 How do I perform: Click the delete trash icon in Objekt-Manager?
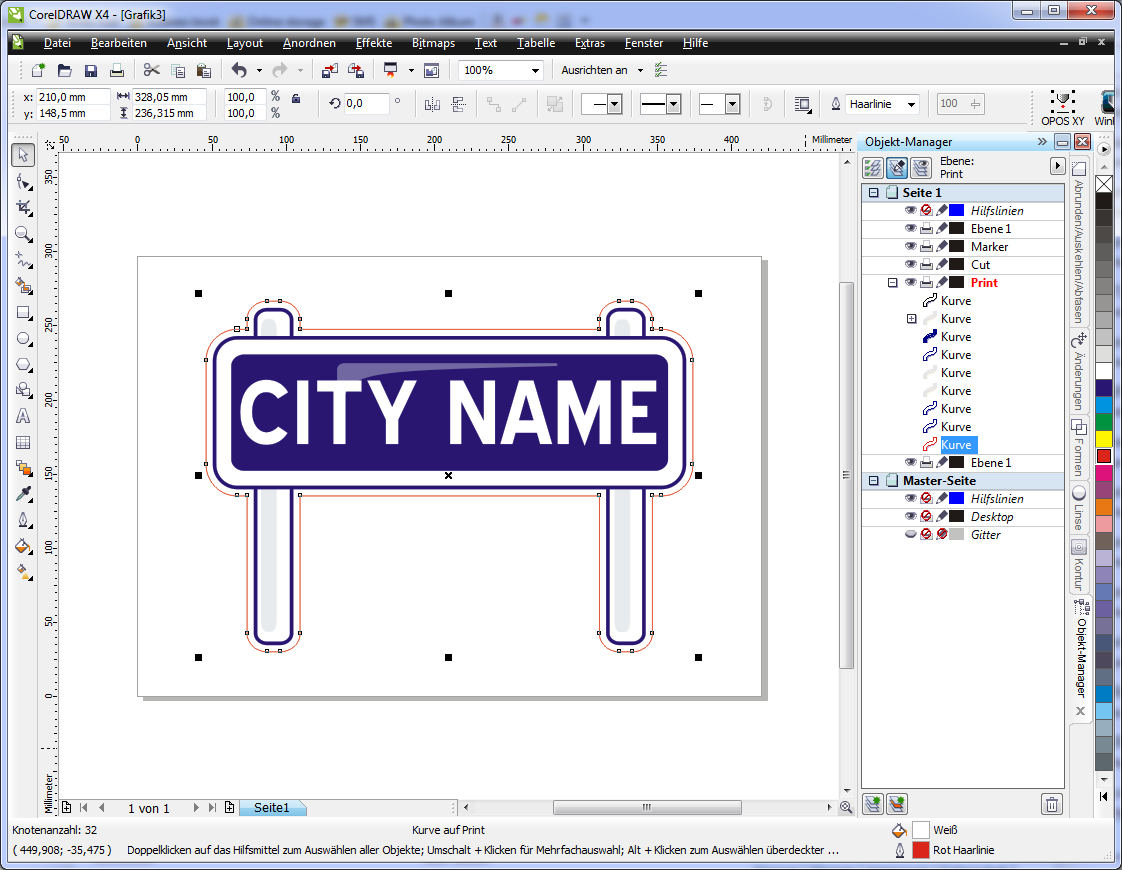(1051, 804)
